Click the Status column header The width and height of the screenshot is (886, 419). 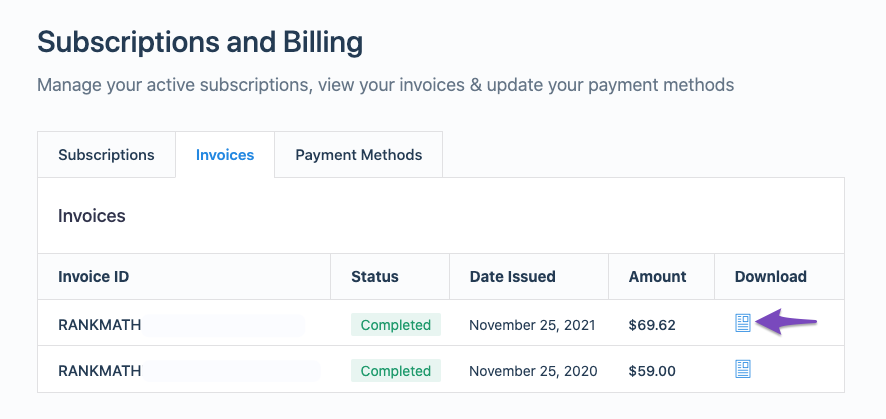(375, 277)
